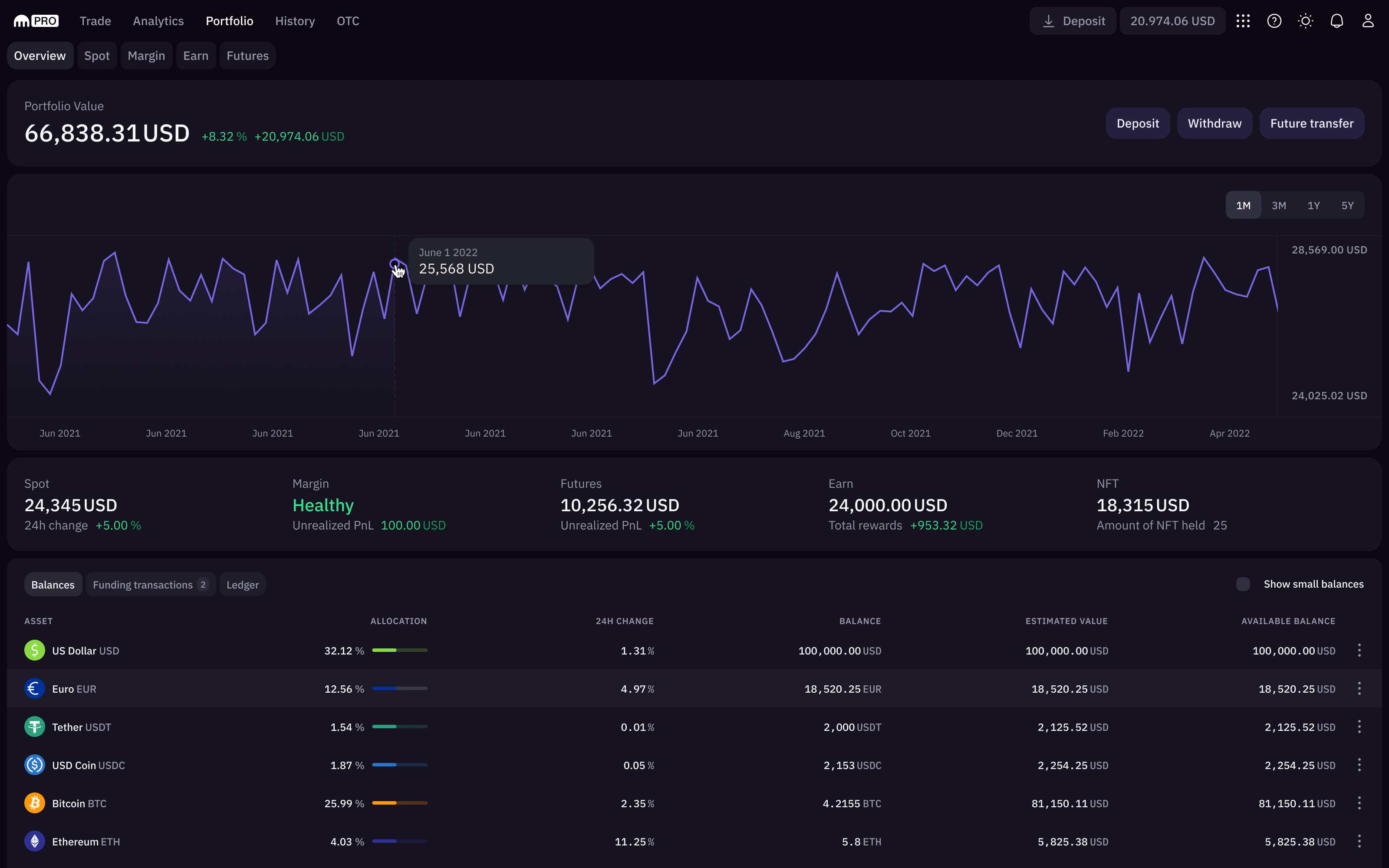Click Earn value 24,000.00 USD

[x=888, y=505]
